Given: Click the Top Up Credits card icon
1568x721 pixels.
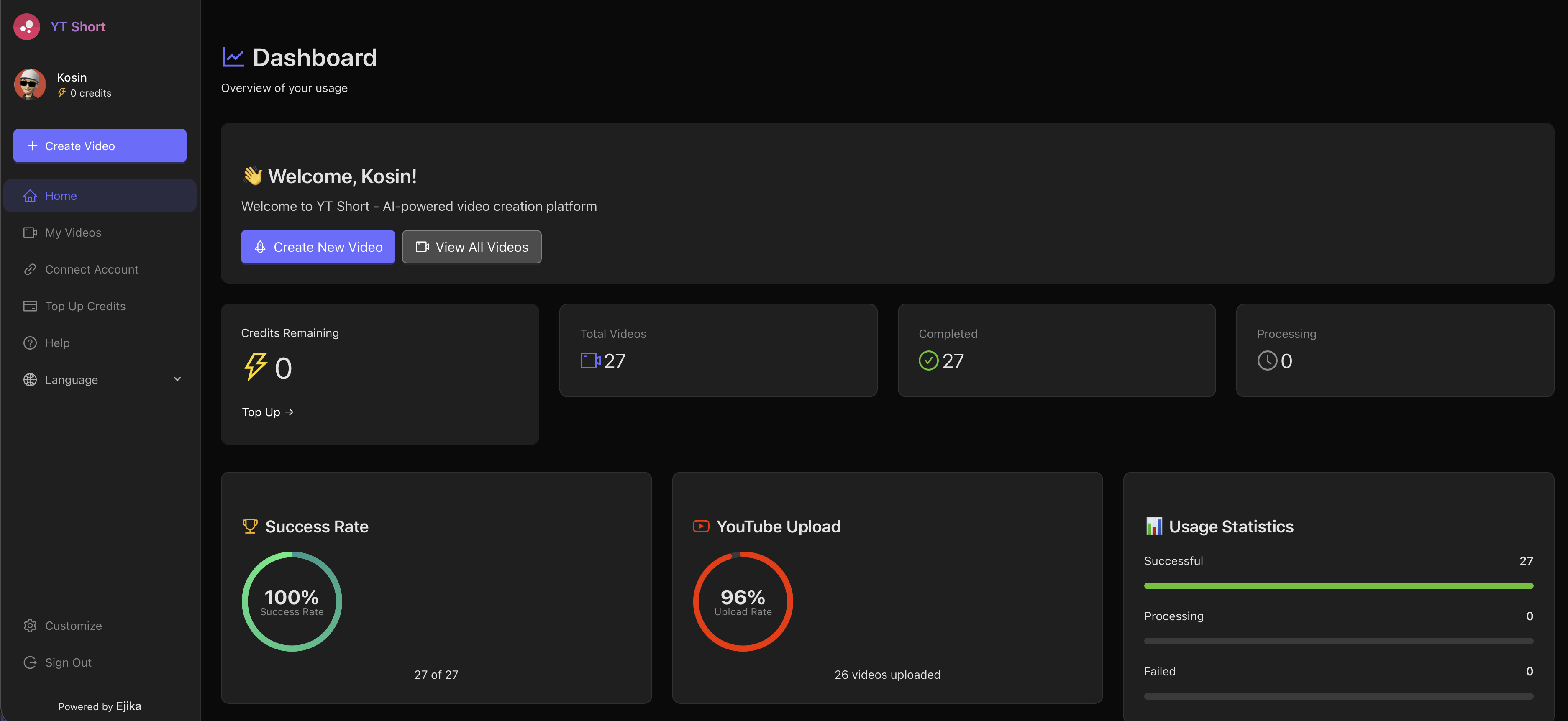Looking at the screenshot, I should [31, 305].
